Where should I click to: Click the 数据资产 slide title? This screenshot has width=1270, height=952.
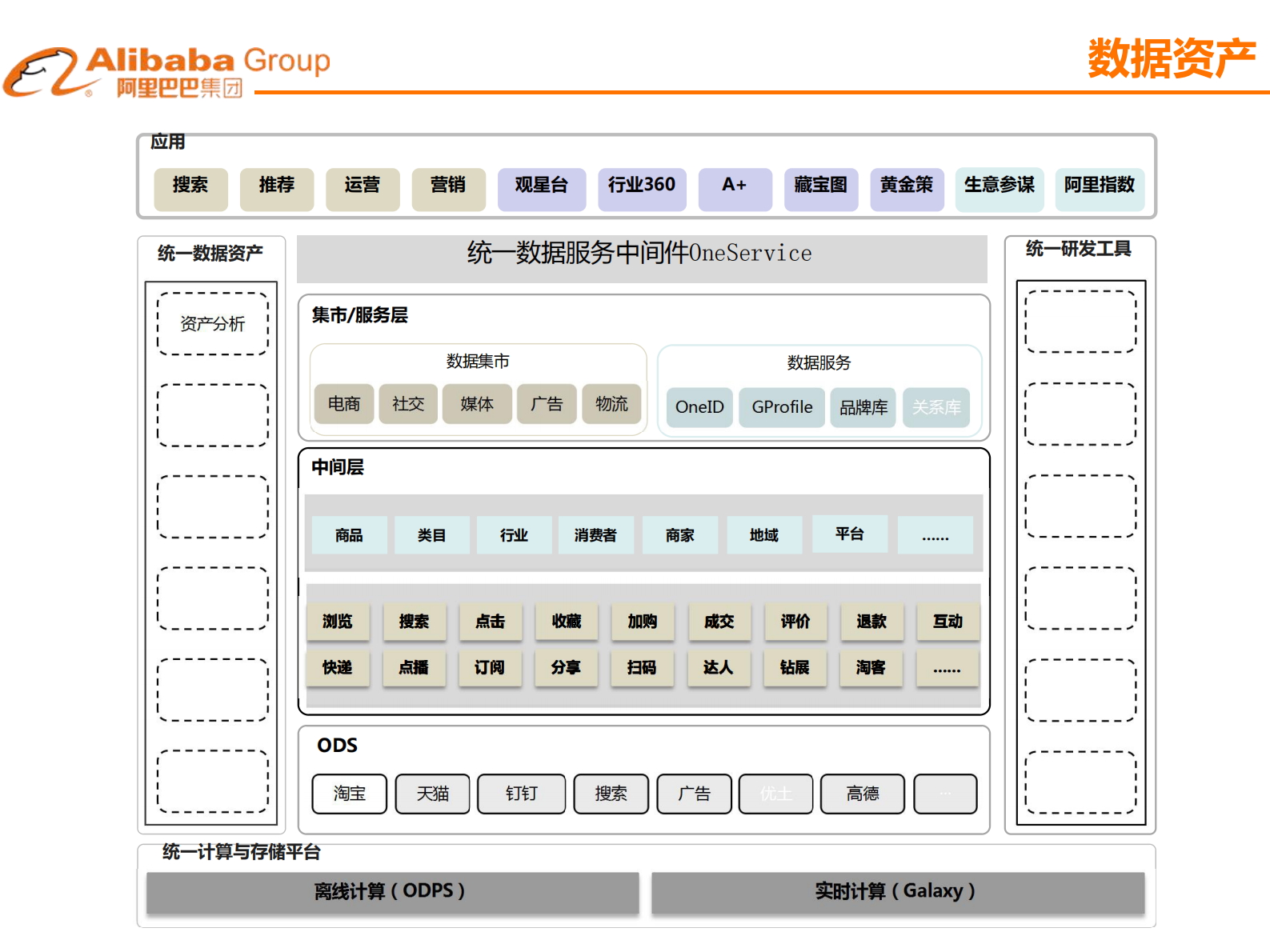point(1172,58)
